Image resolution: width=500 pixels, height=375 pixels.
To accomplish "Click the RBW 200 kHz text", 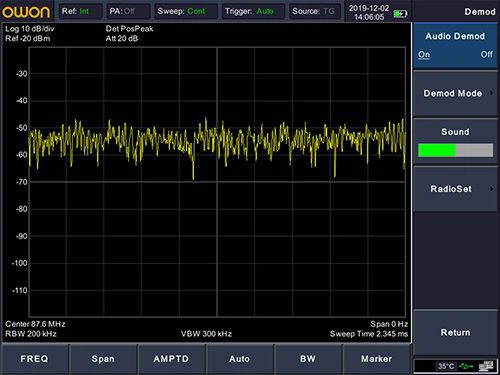I will click(31, 334).
